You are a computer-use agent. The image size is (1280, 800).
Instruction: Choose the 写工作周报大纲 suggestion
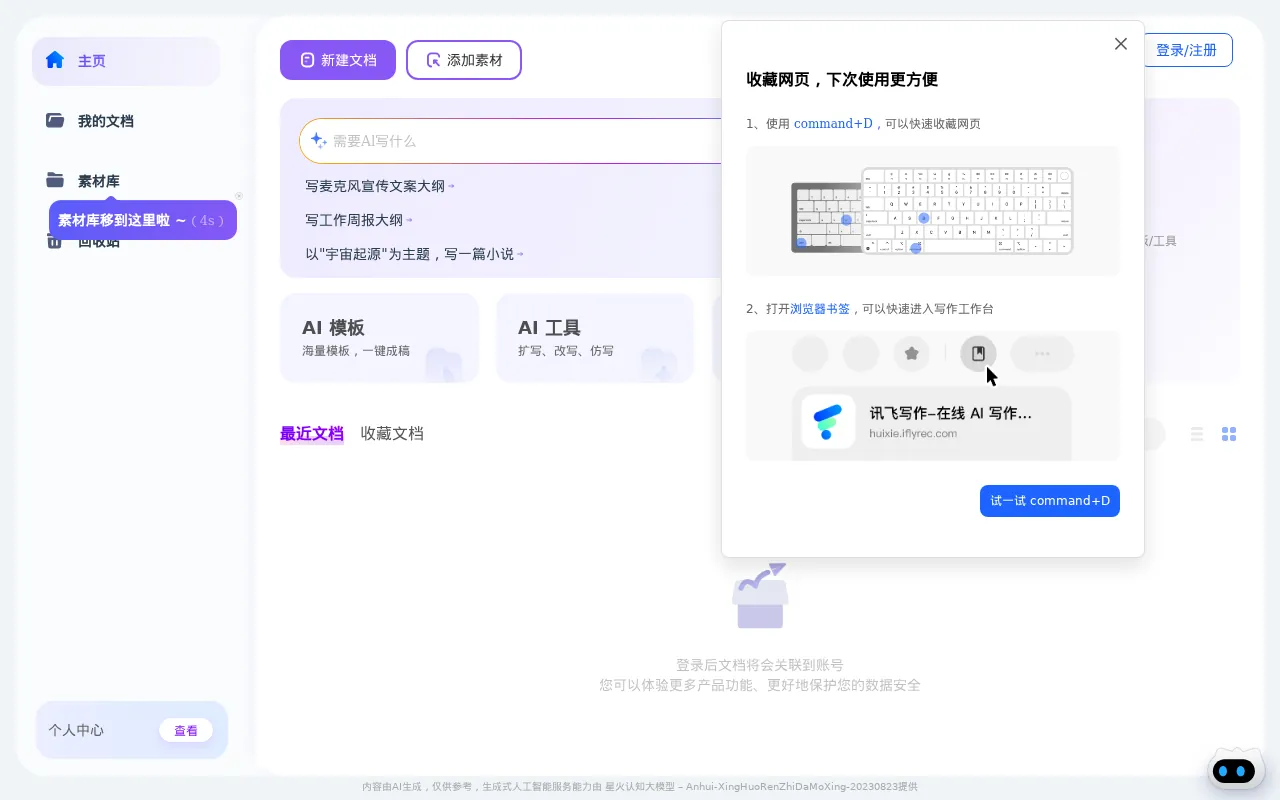point(358,220)
